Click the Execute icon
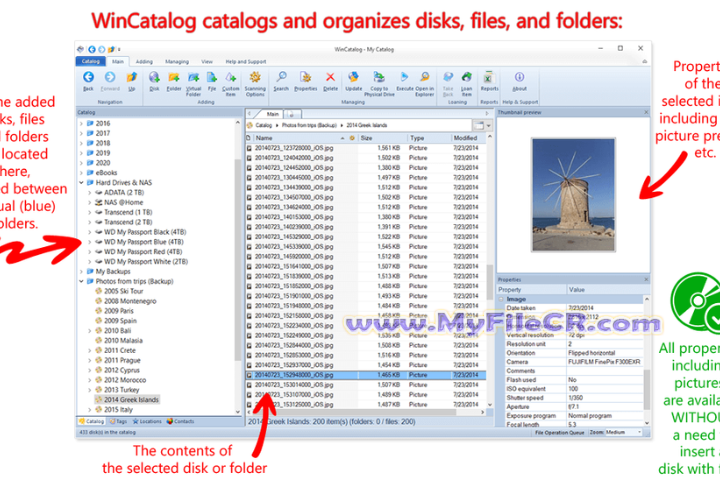Viewport: 720px width, 480px height. pyautogui.click(x=405, y=77)
